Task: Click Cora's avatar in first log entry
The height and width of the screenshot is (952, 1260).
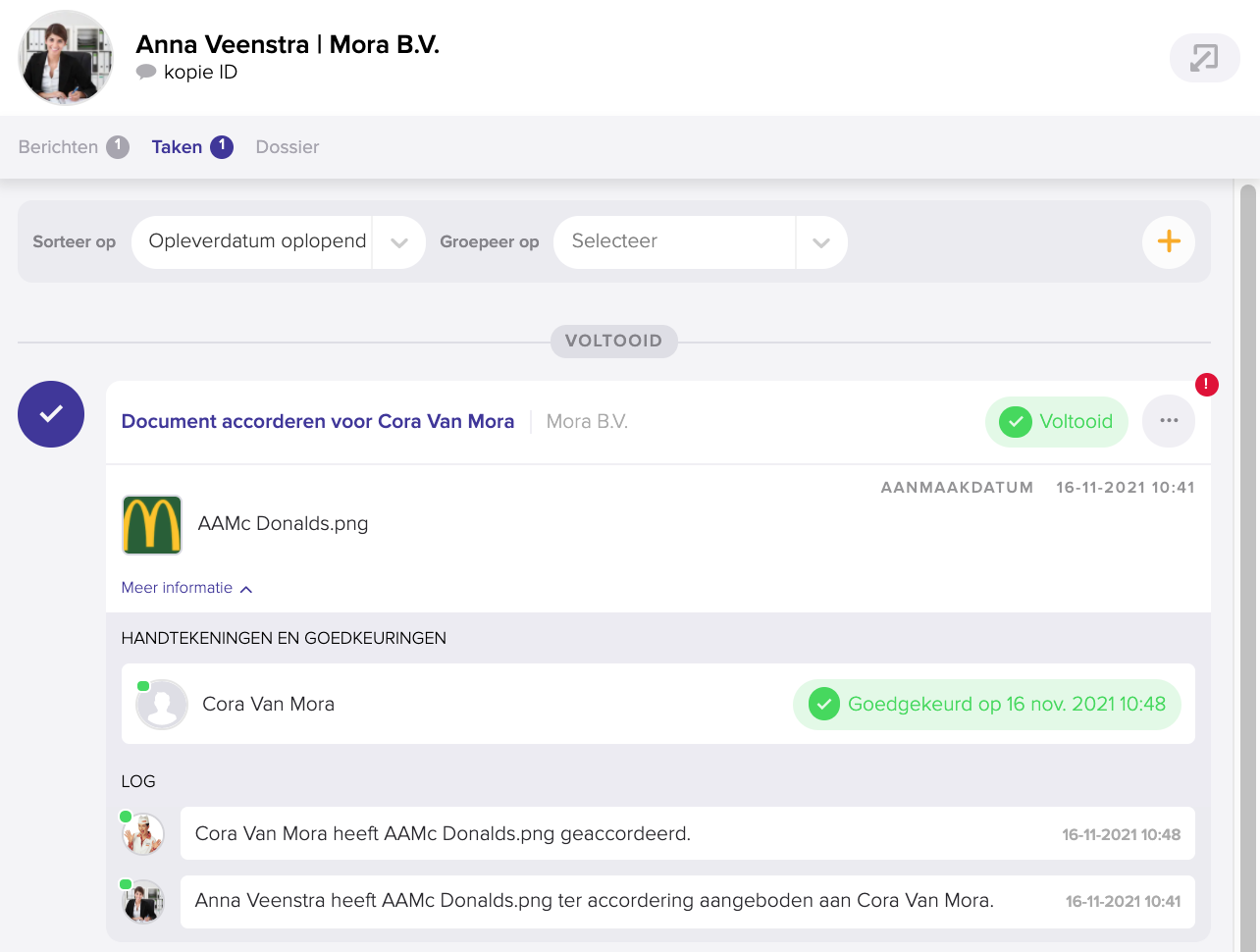Action: tap(143, 834)
